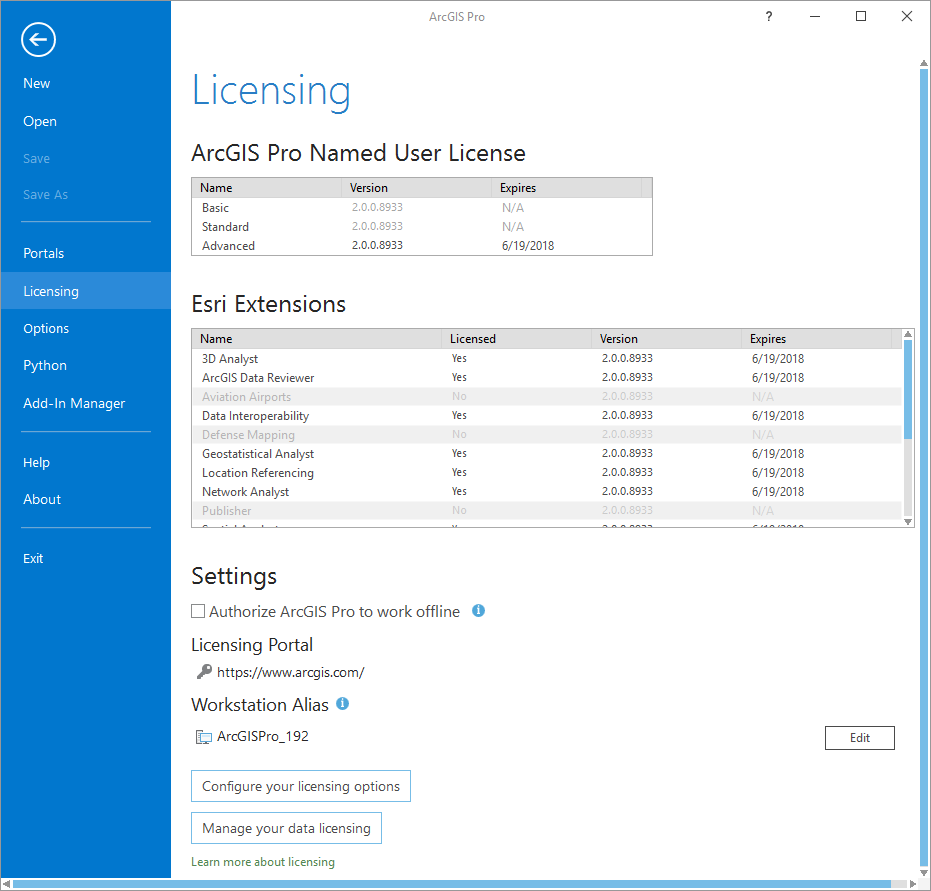Viewport: 931px width, 891px height.
Task: Click Manage your data licensing
Action: [286, 828]
